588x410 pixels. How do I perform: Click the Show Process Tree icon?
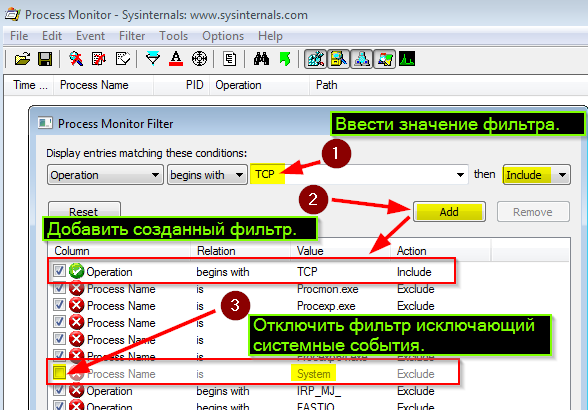[230, 59]
